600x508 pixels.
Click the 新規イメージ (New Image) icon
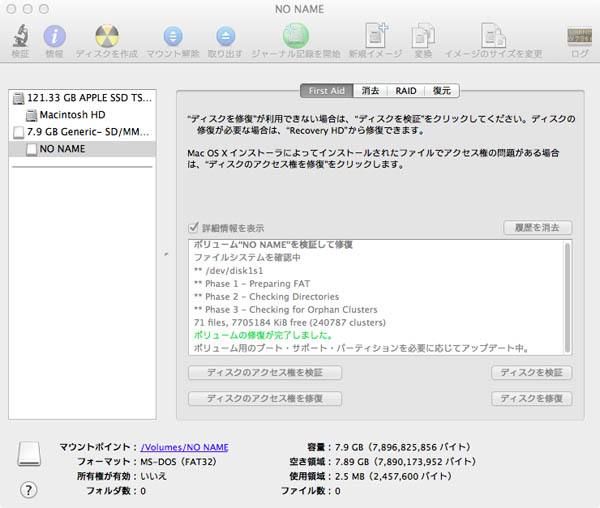click(x=376, y=37)
